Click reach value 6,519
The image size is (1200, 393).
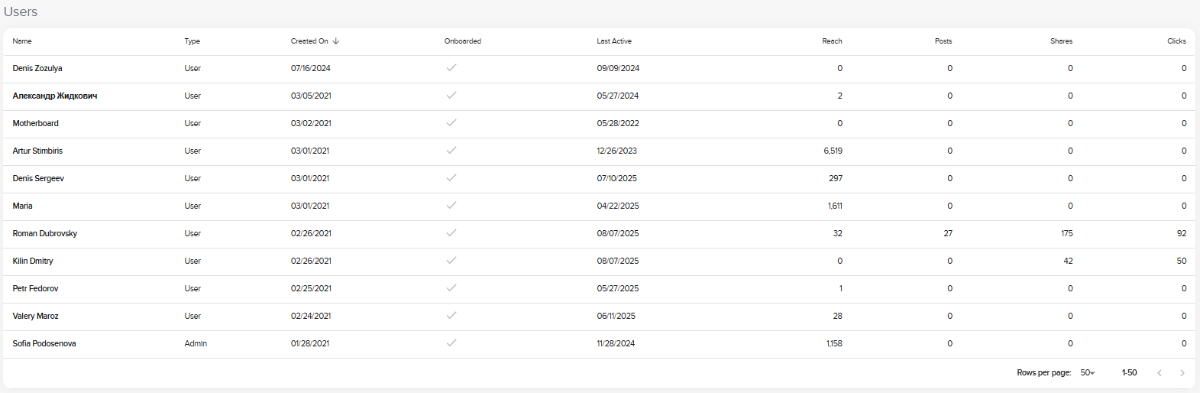[832, 151]
